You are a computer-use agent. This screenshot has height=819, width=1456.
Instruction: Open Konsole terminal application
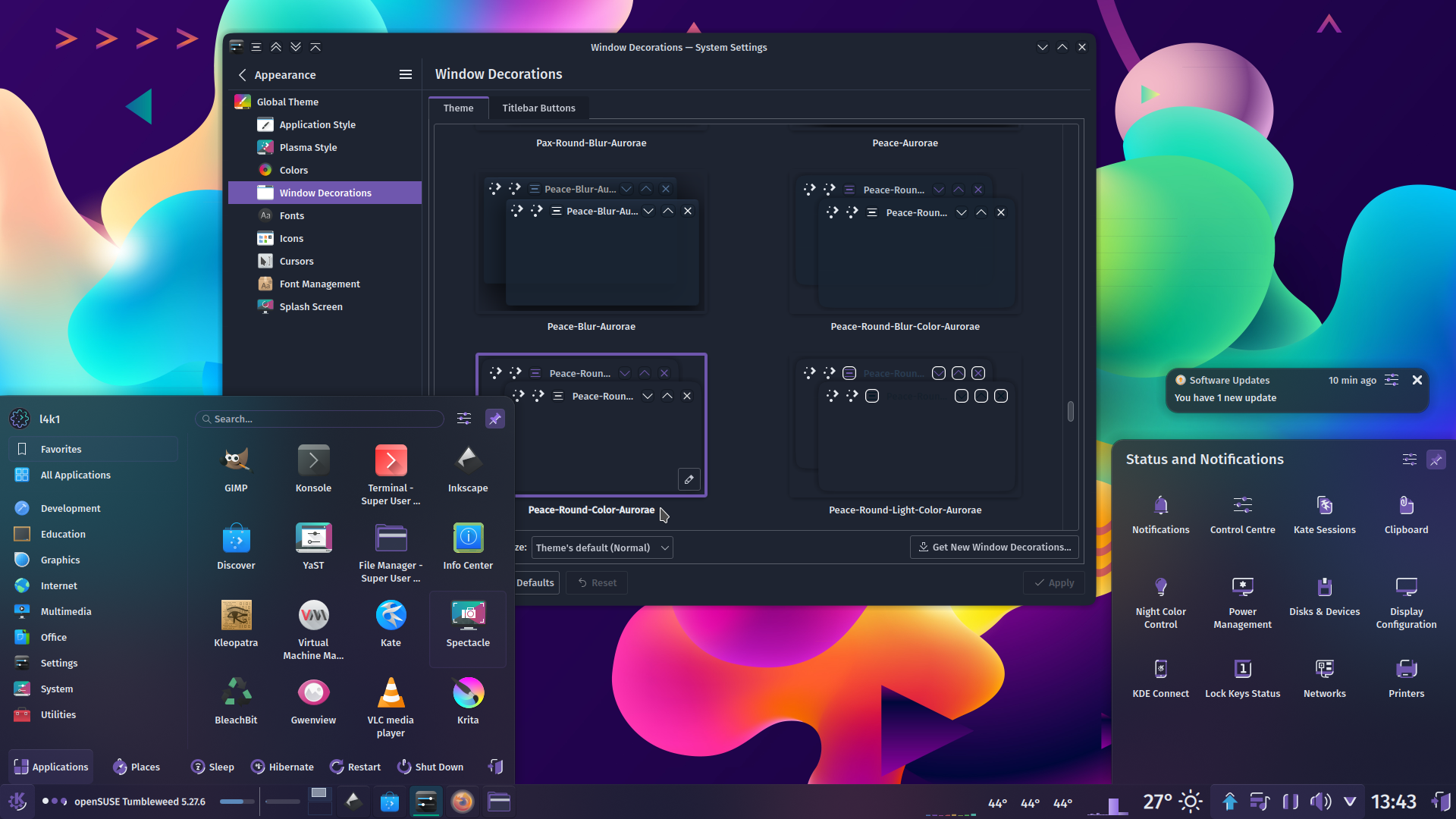313,470
